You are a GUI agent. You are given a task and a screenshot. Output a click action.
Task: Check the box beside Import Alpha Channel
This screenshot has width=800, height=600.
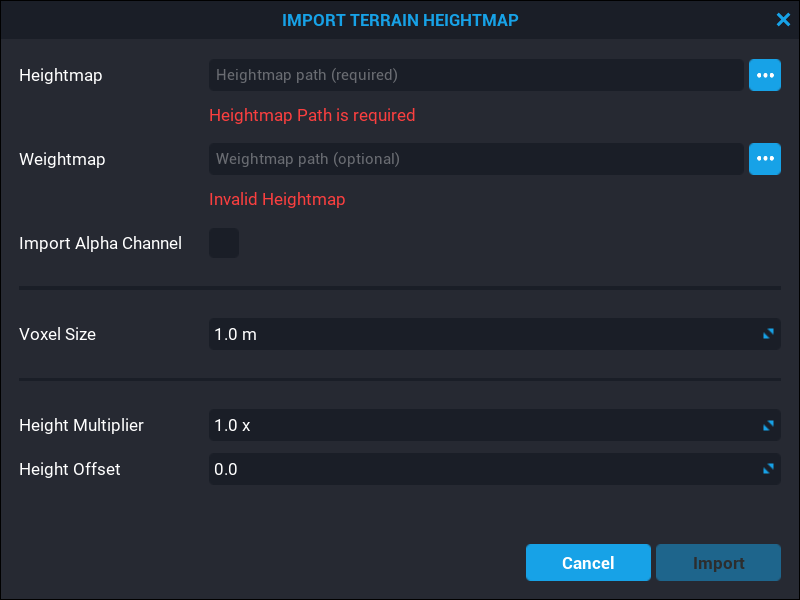coord(224,243)
